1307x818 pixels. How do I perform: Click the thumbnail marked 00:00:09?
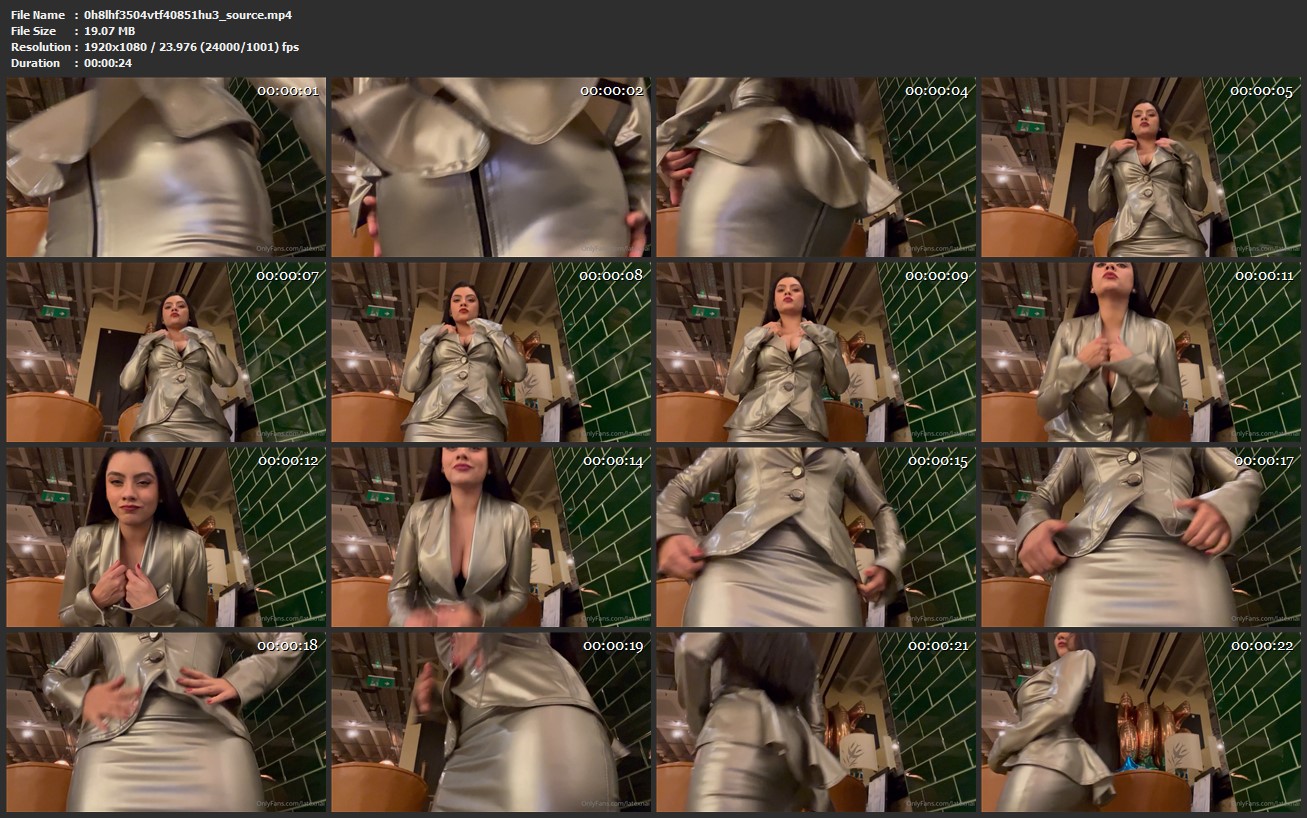[815, 352]
